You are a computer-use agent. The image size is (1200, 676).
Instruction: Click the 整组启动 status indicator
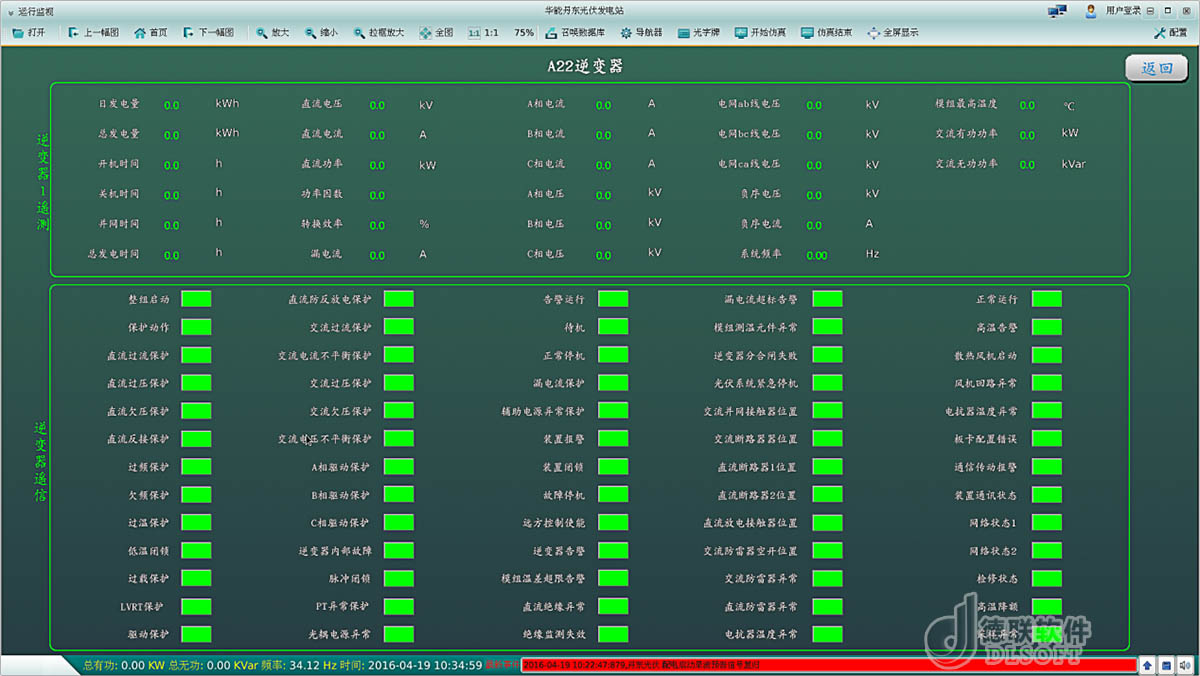tap(196, 299)
